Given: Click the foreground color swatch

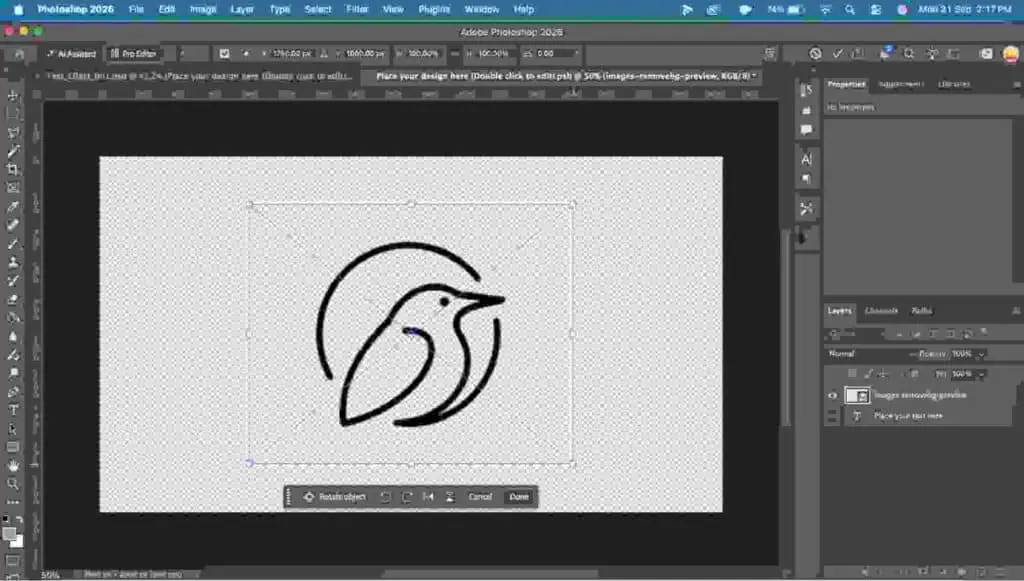Looking at the screenshot, I should [x=9, y=534].
